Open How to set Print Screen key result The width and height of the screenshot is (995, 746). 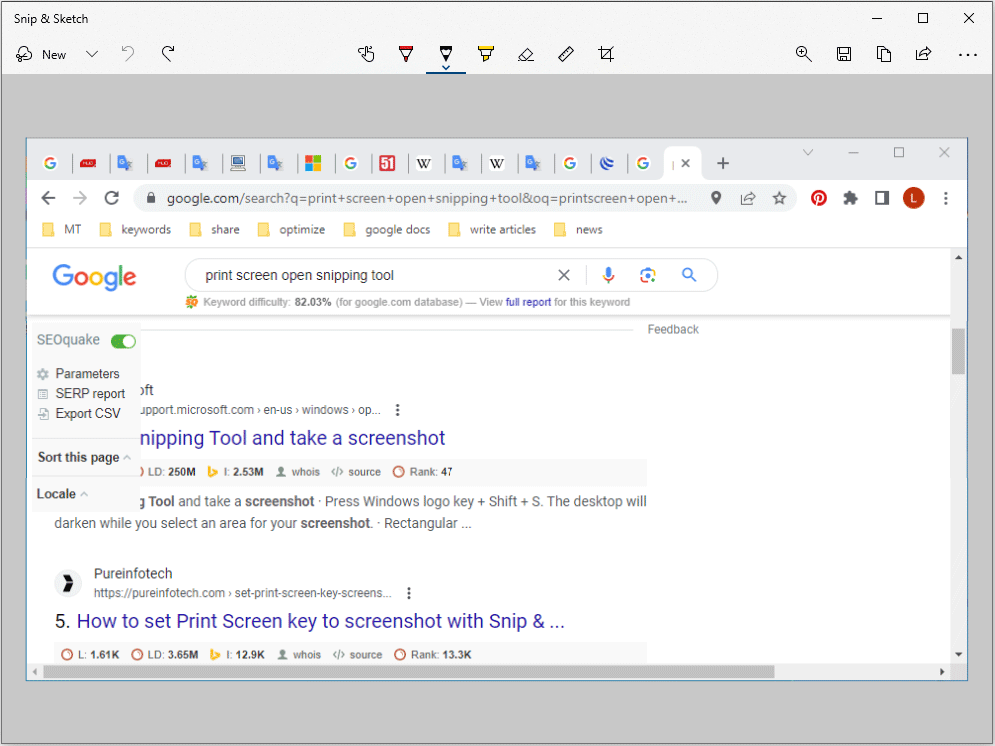pyautogui.click(x=320, y=621)
